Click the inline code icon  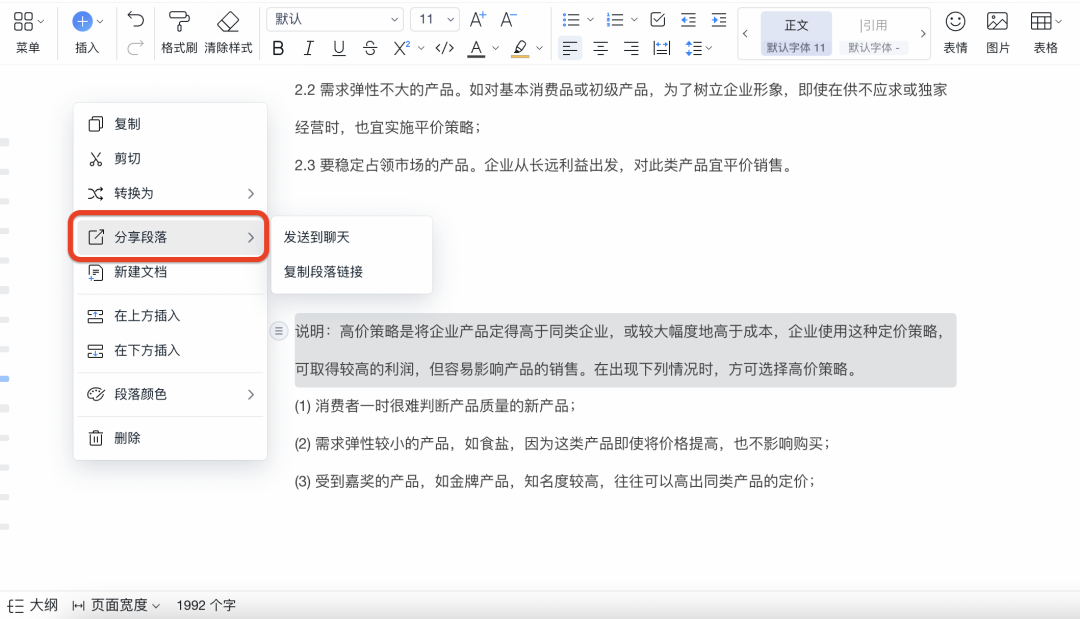point(446,48)
